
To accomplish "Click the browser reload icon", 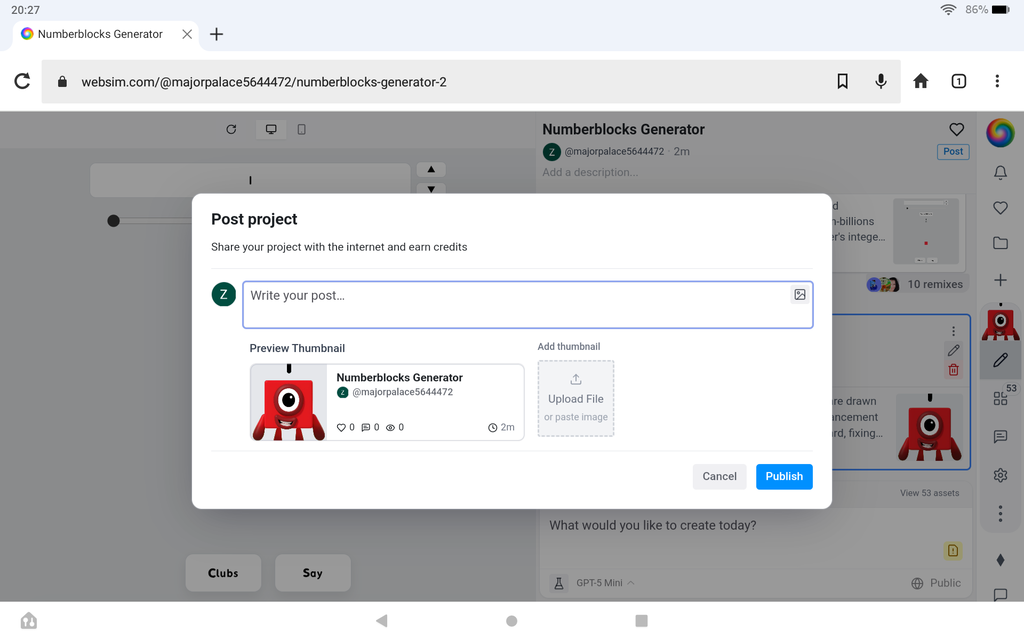I will (22, 81).
